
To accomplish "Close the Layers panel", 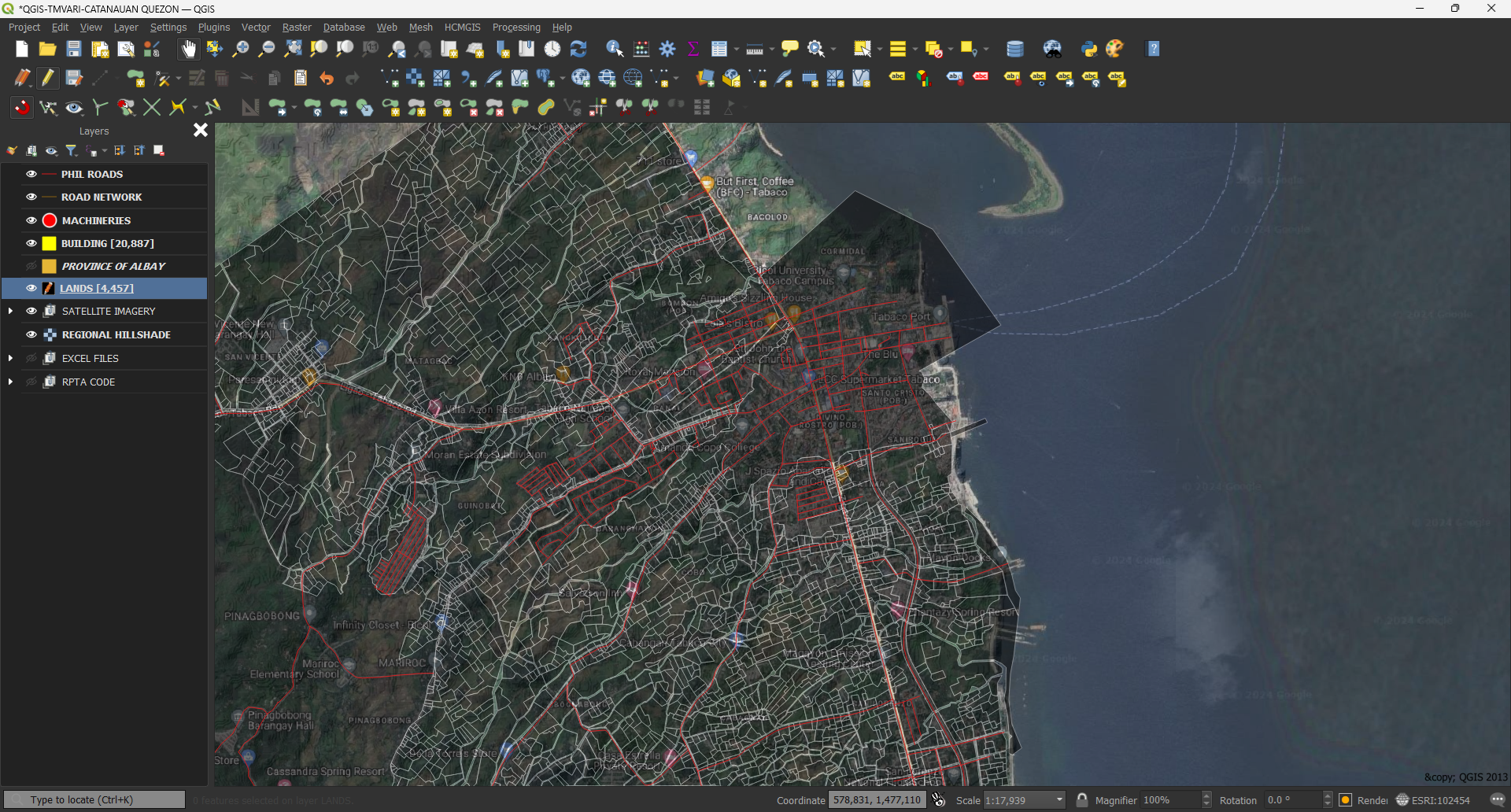I will 200,130.
